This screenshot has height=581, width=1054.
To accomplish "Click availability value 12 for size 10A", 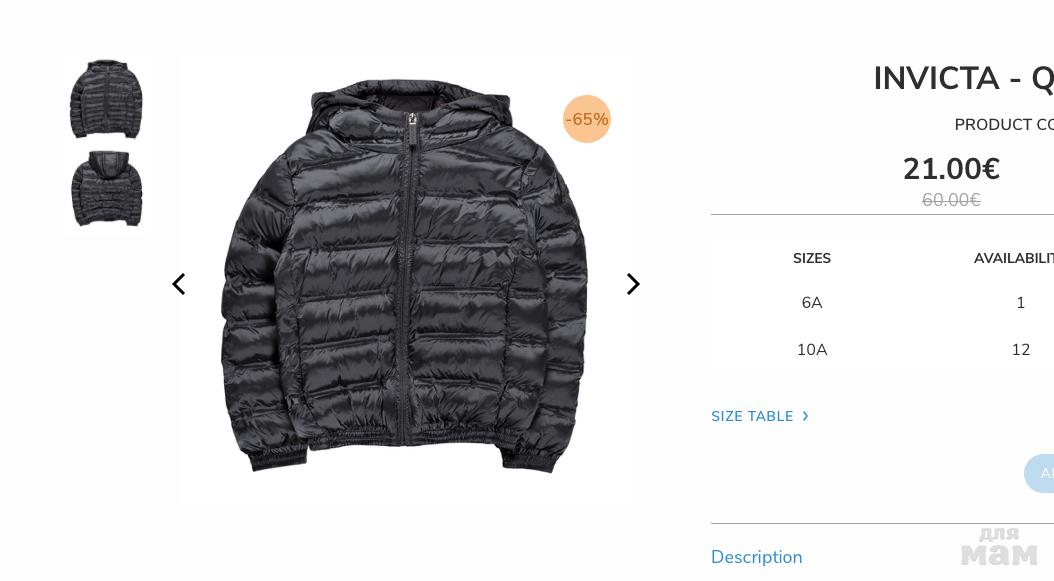I will 1020,350.
